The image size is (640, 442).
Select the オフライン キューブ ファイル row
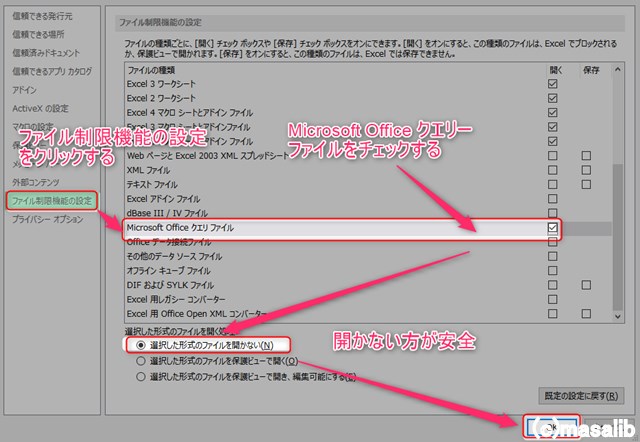[367, 271]
